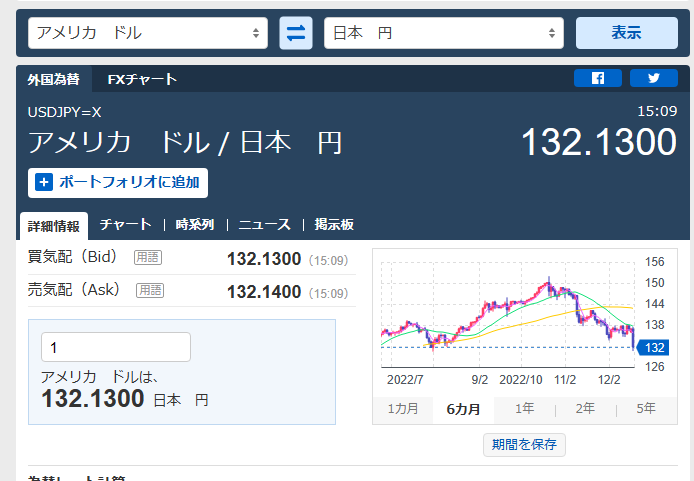Share page via Facebook icon

(x=598, y=78)
